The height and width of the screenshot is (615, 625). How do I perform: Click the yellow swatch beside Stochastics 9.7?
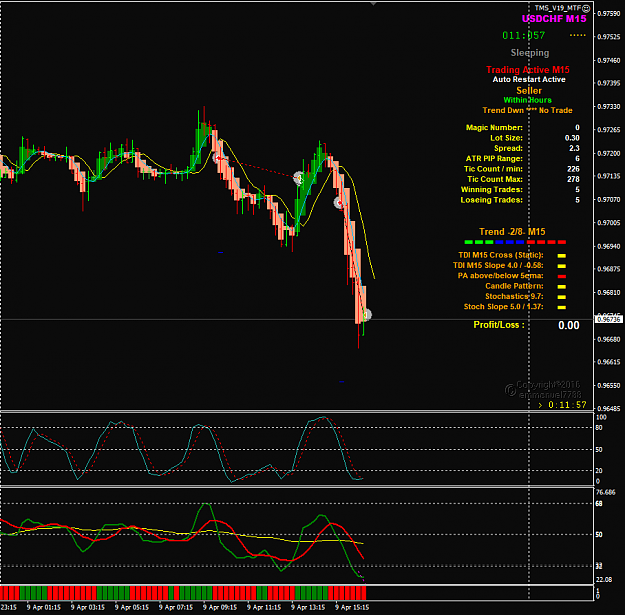tap(561, 297)
